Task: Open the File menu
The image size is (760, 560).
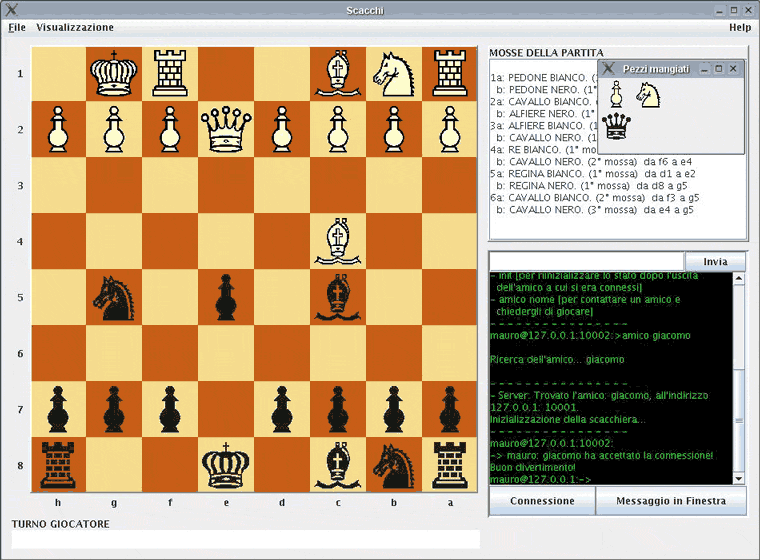Action: (17, 27)
